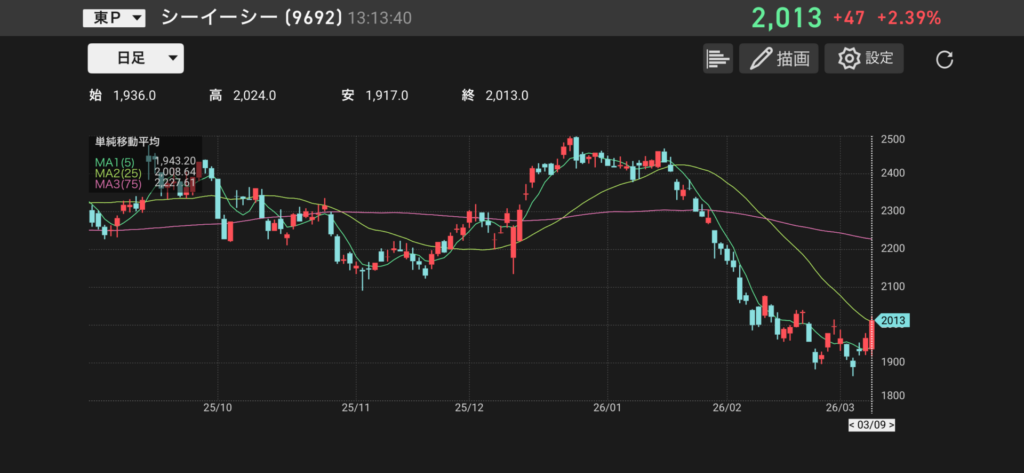Screen dimensions: 1024x473
Task: Select the 単純移動平均 indicator label
Action: pyautogui.click(x=127, y=143)
